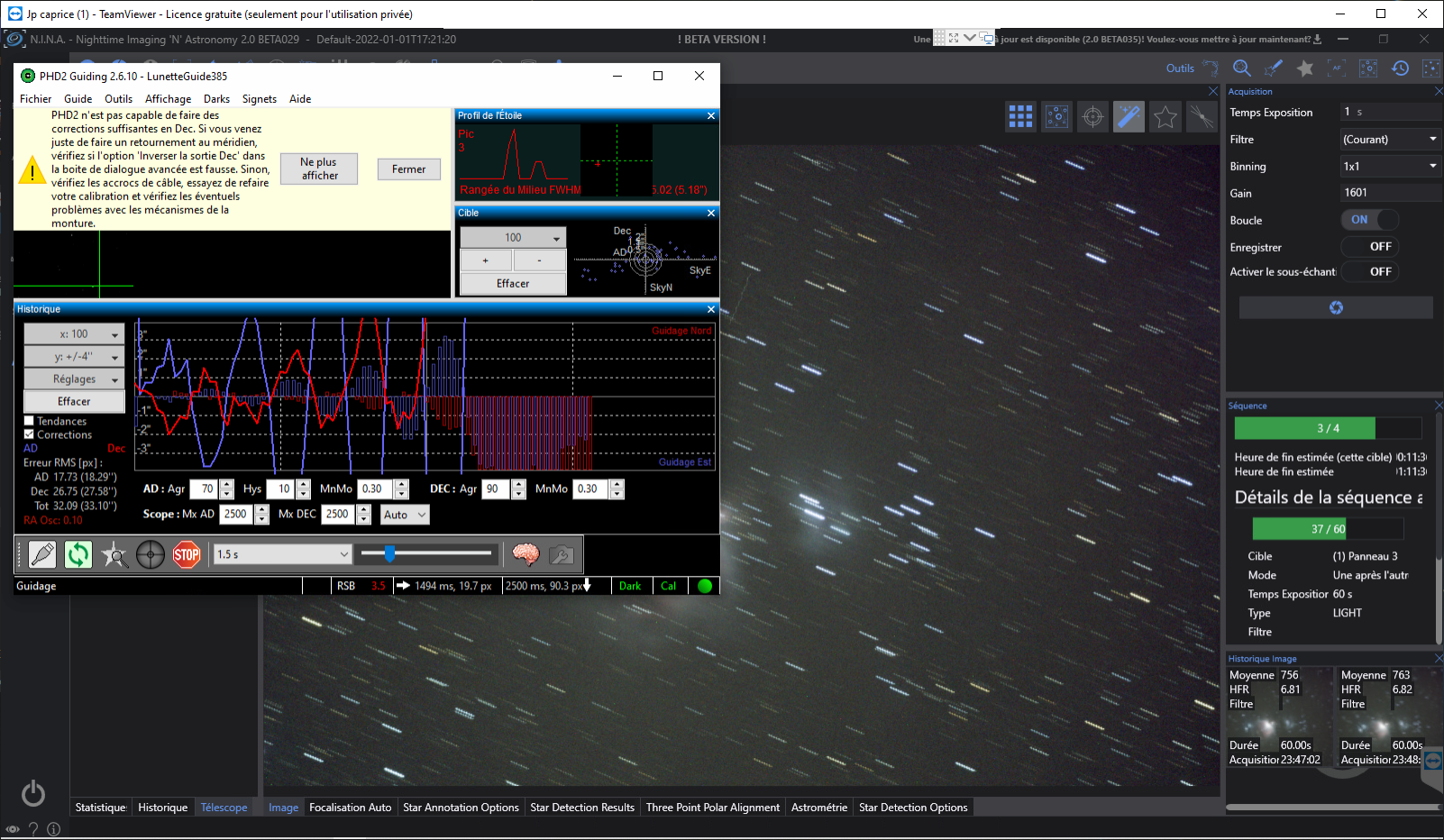Viewport: 1444px width, 840px height.
Task: Uncheck the Corrections checkbox
Action: [x=29, y=434]
